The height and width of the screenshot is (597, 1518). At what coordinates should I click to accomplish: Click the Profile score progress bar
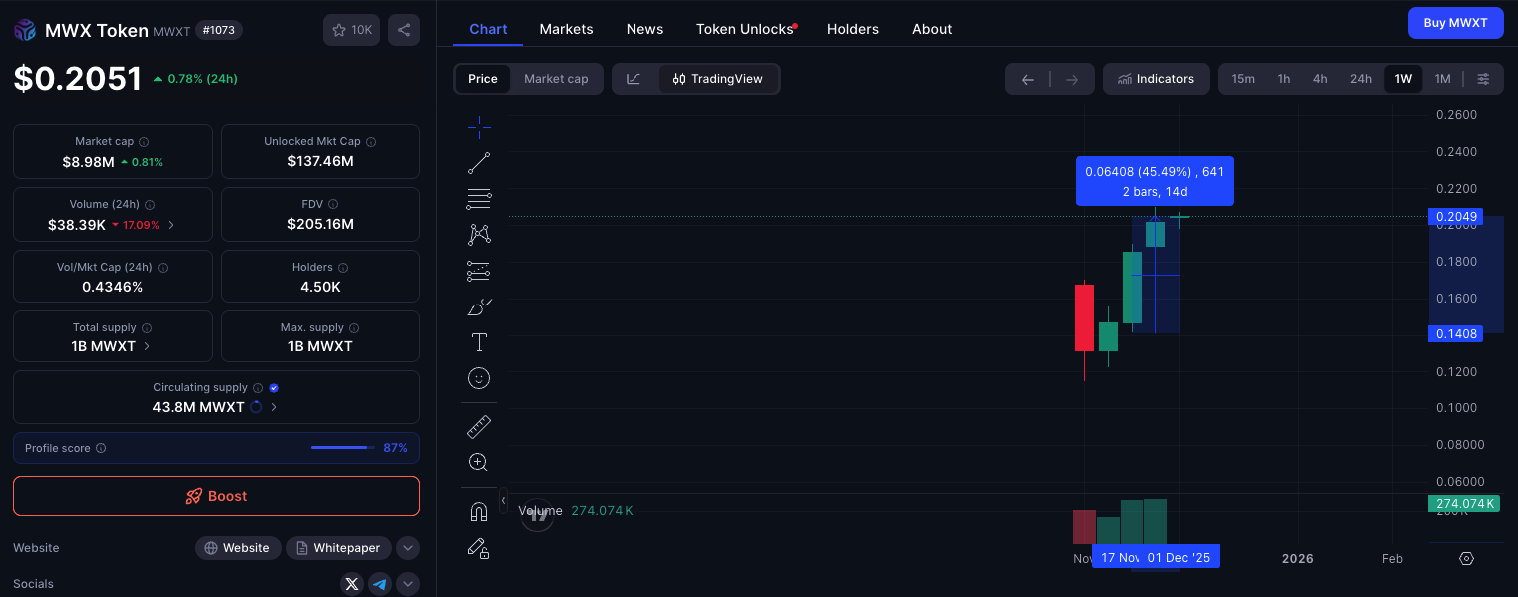342,448
